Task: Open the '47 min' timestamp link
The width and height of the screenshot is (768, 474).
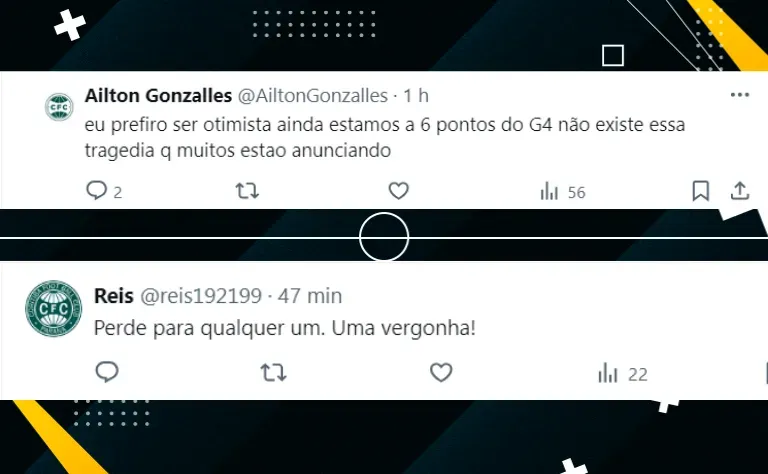Action: [310, 296]
